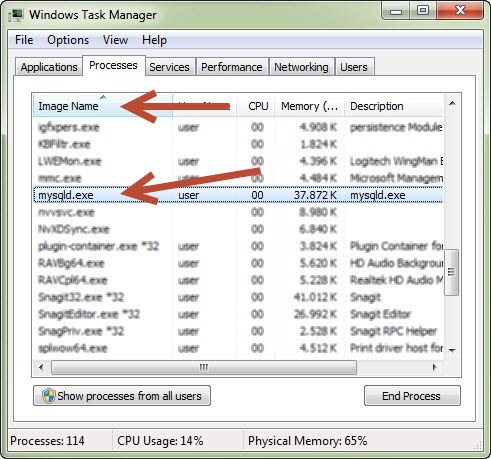Click the 41.012 K memory value

315,297
